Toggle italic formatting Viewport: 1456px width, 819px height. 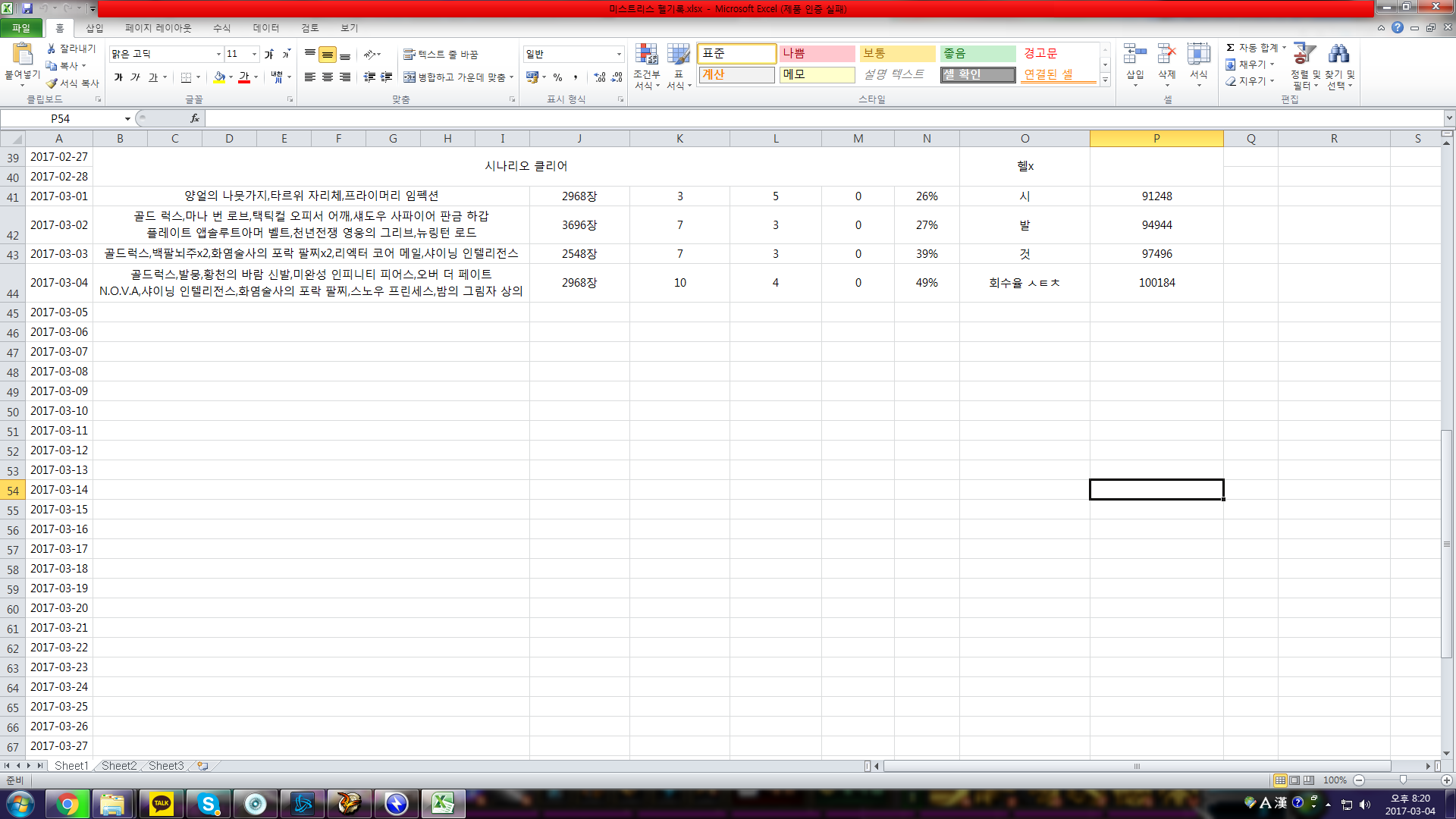[x=135, y=77]
